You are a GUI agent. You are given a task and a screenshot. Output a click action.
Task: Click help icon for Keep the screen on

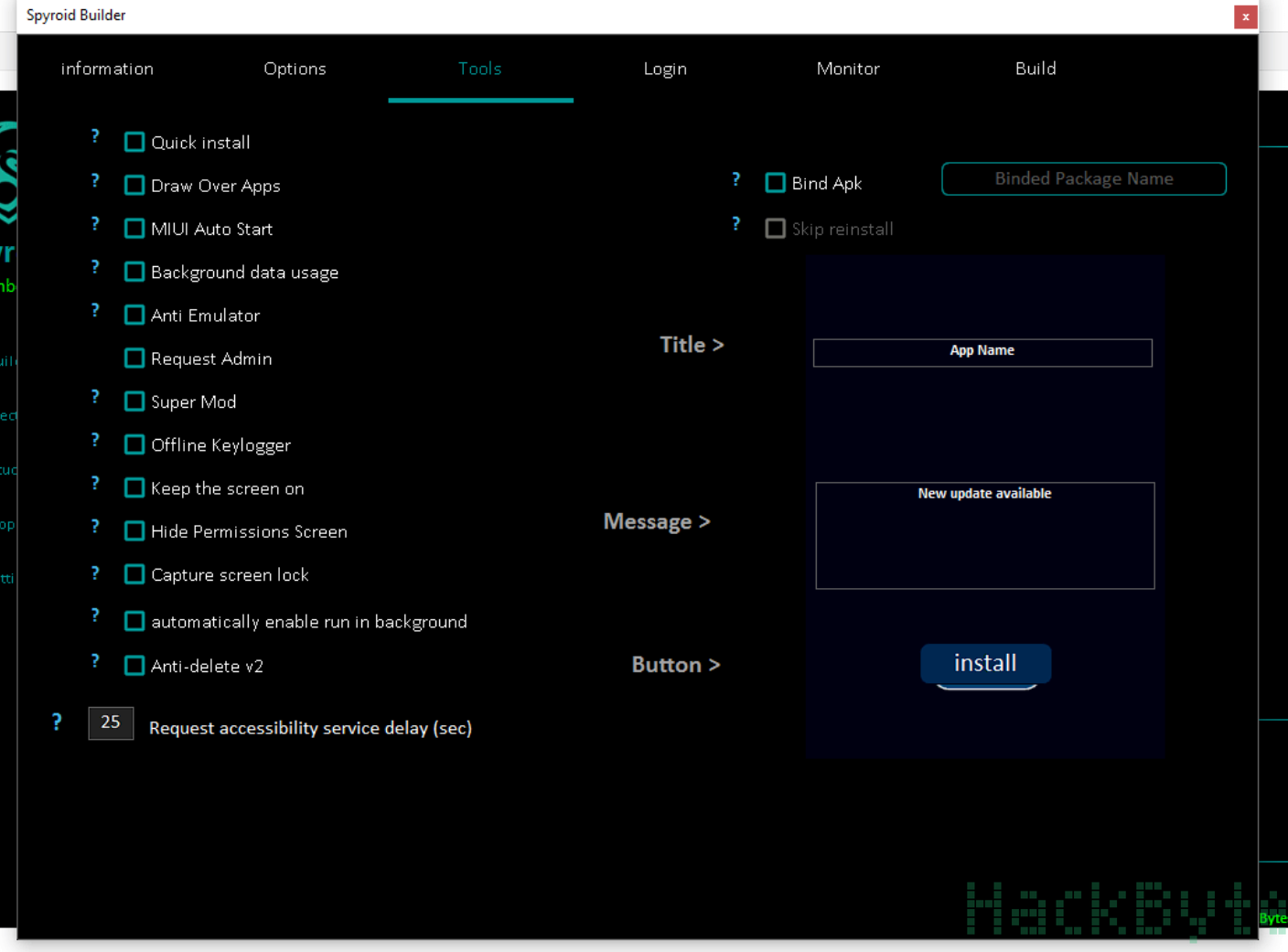coord(95,483)
